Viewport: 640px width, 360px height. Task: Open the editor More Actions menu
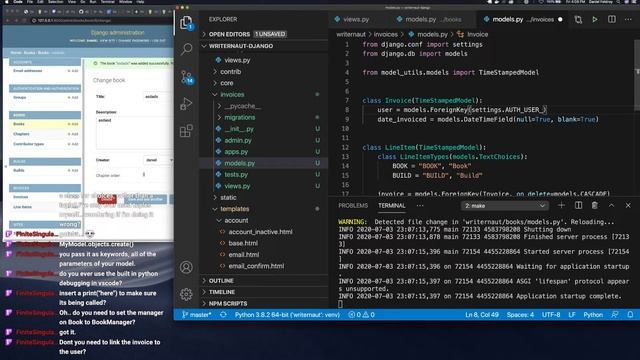[628, 20]
